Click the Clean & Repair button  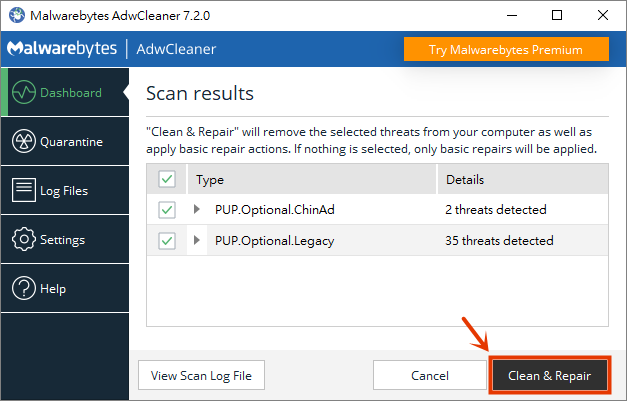(549, 375)
